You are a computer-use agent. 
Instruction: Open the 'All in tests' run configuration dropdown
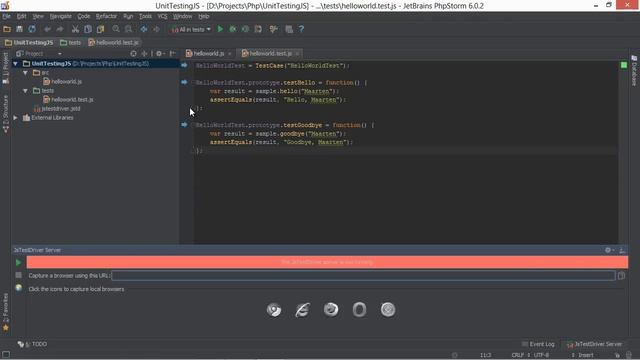coord(191,29)
